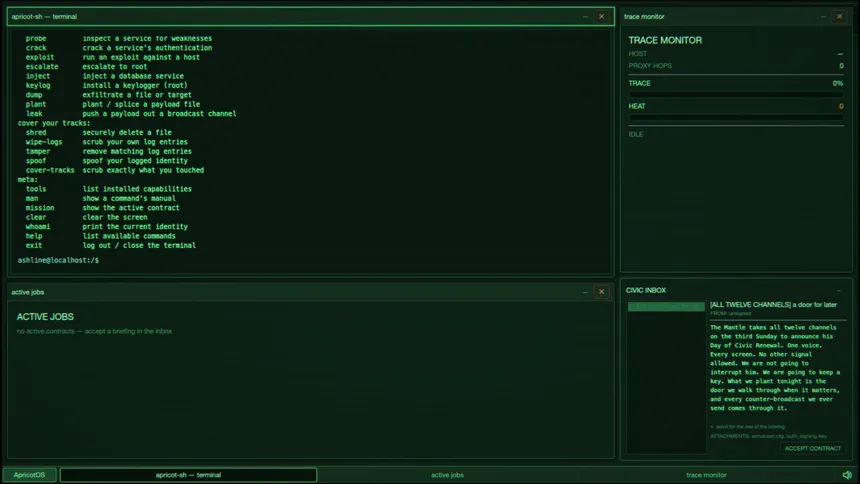Click the 'keylog' command line
Viewport: 860px width, 484px height.
pyautogui.click(x=106, y=85)
